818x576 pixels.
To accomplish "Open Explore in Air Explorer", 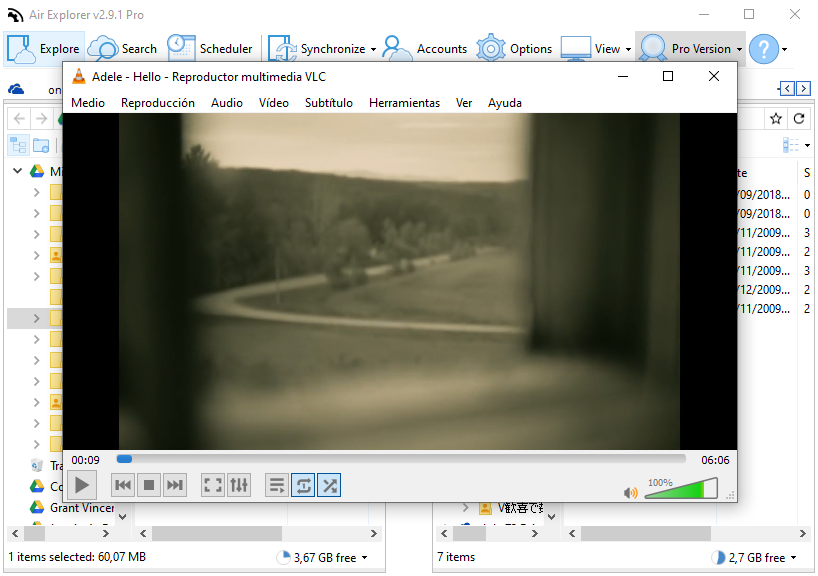I will click(44, 49).
